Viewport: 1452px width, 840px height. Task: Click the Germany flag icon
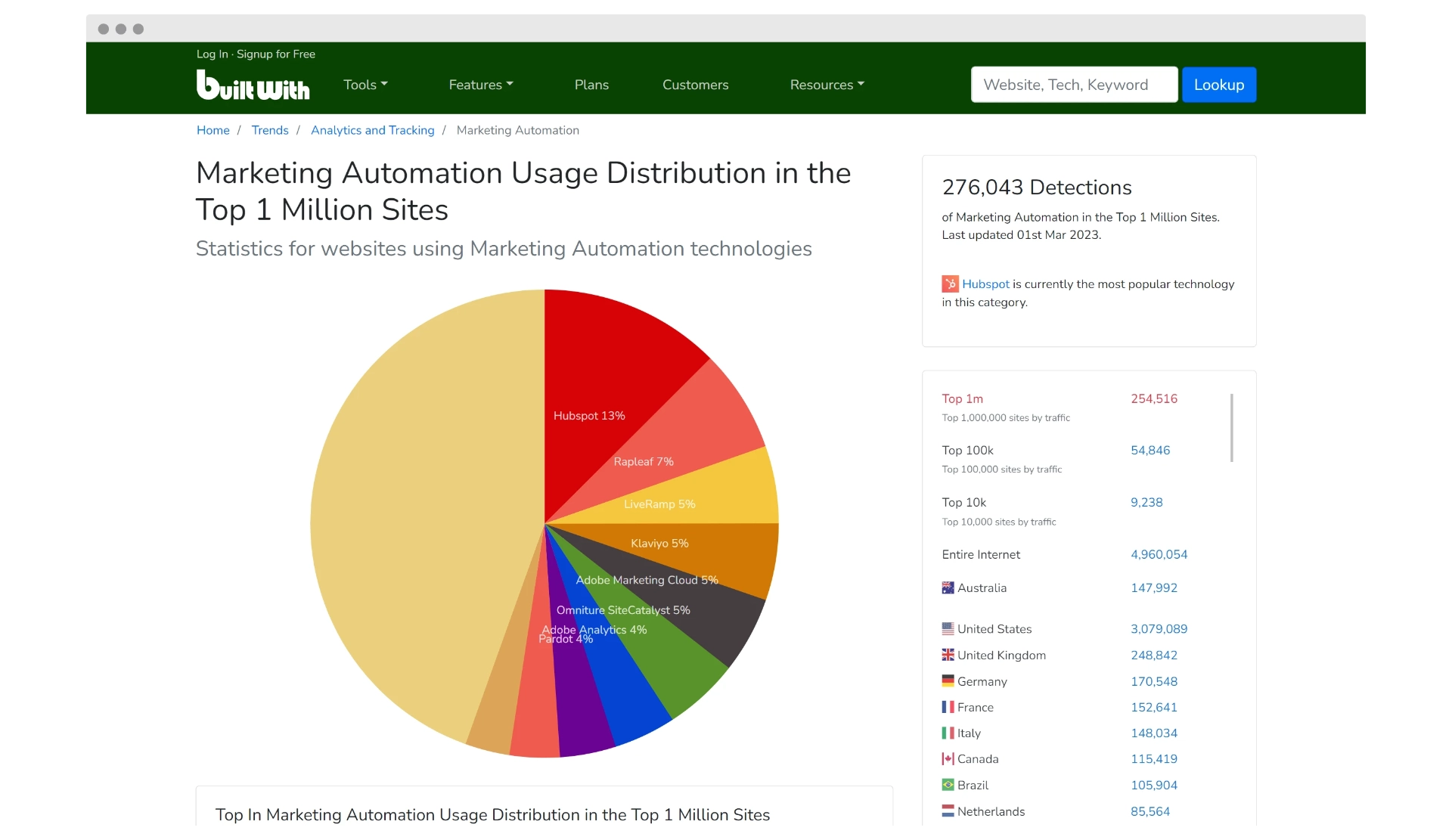[x=948, y=681]
